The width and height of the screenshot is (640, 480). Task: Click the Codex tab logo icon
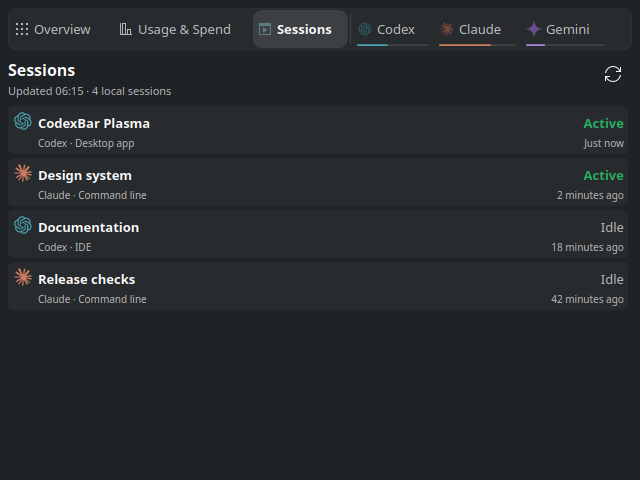365,29
